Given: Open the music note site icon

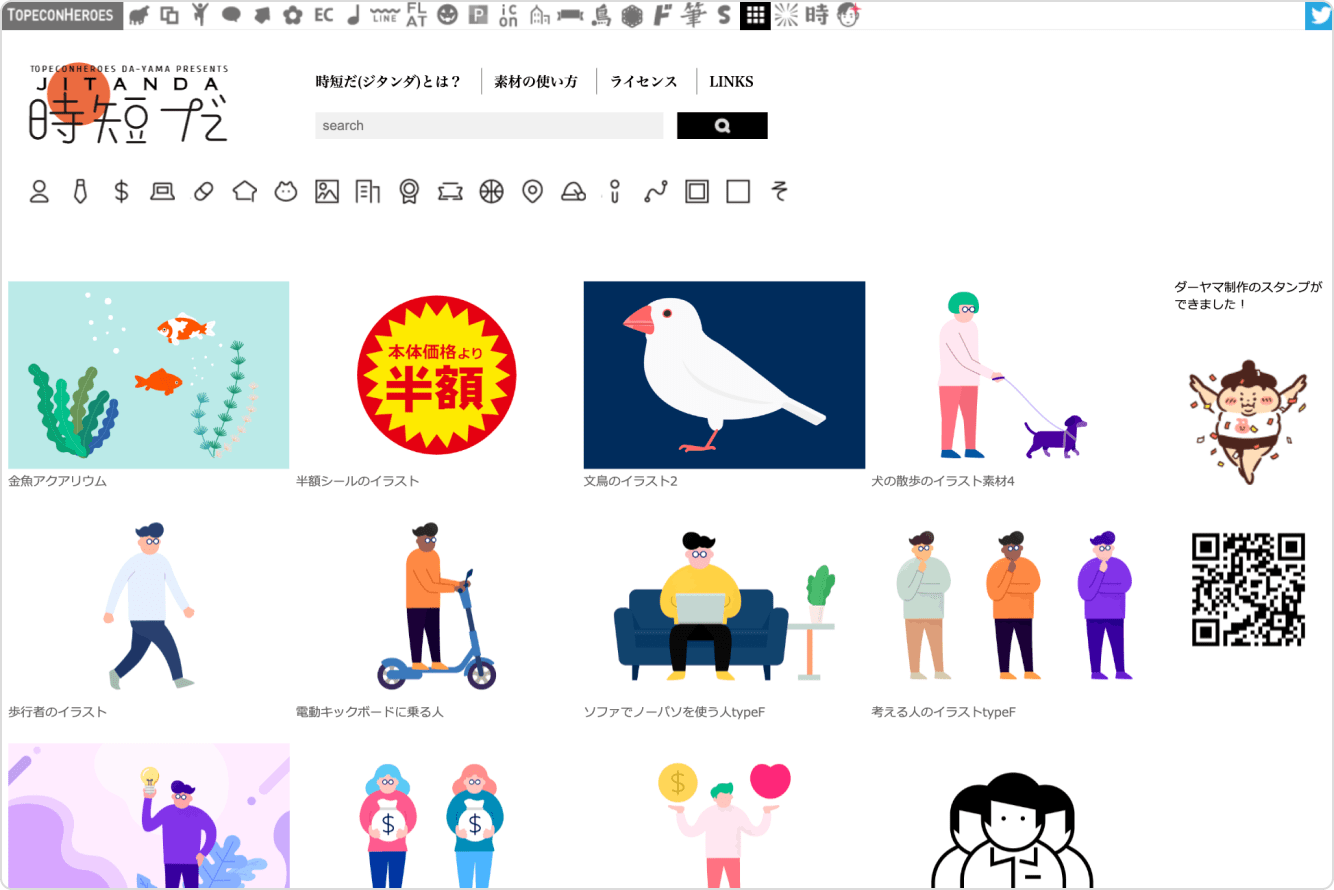Looking at the screenshot, I should pos(353,15).
